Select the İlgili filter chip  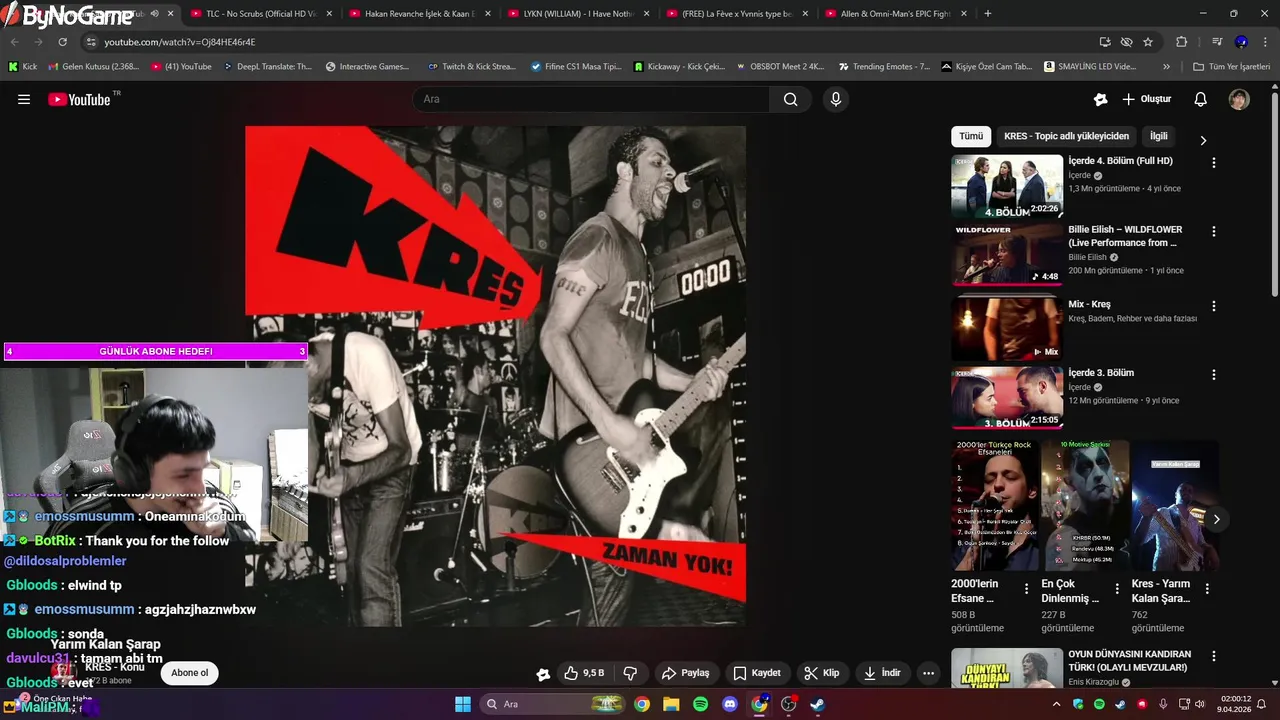[1158, 136]
